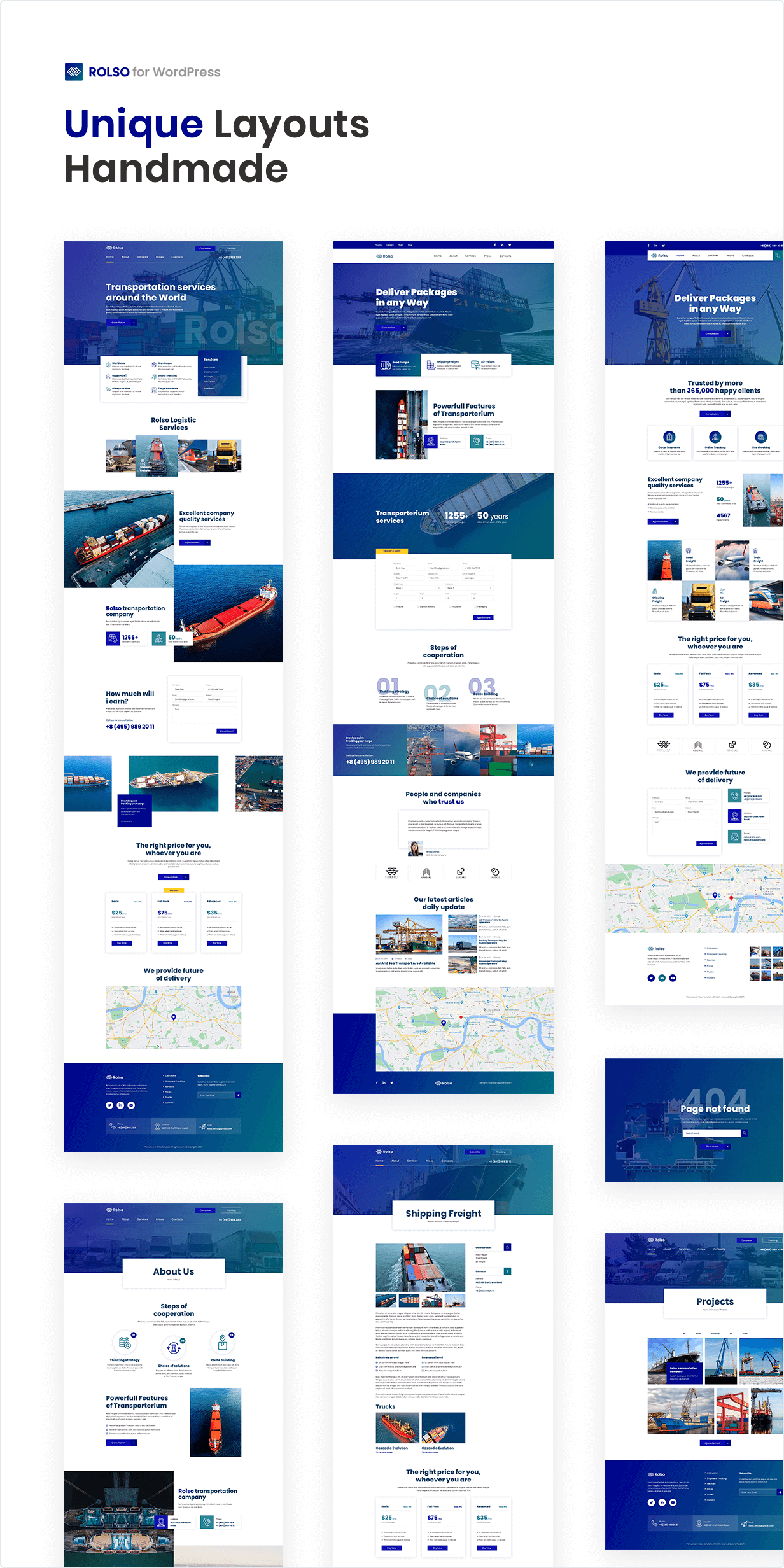Screen dimensions: 784x1568
Task: Click the YouTube icon in Projects page footer
Action: (x=673, y=1502)
